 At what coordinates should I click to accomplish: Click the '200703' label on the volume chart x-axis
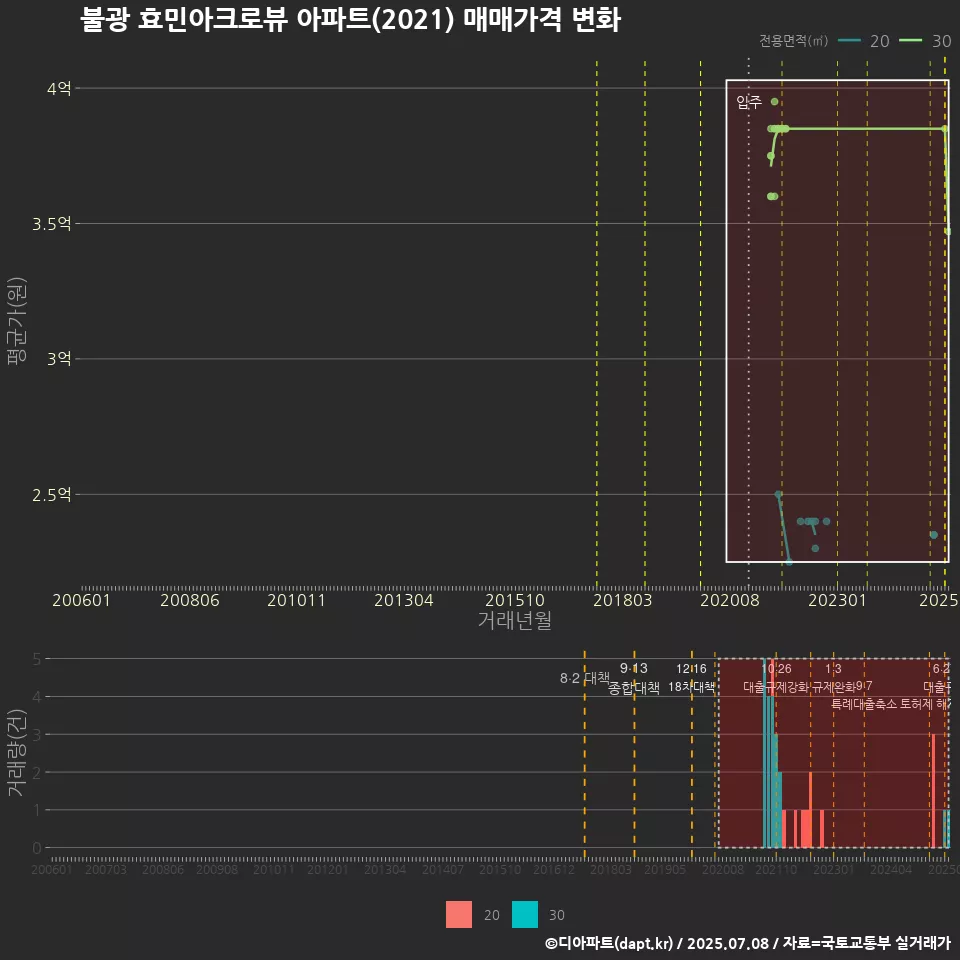tap(106, 869)
